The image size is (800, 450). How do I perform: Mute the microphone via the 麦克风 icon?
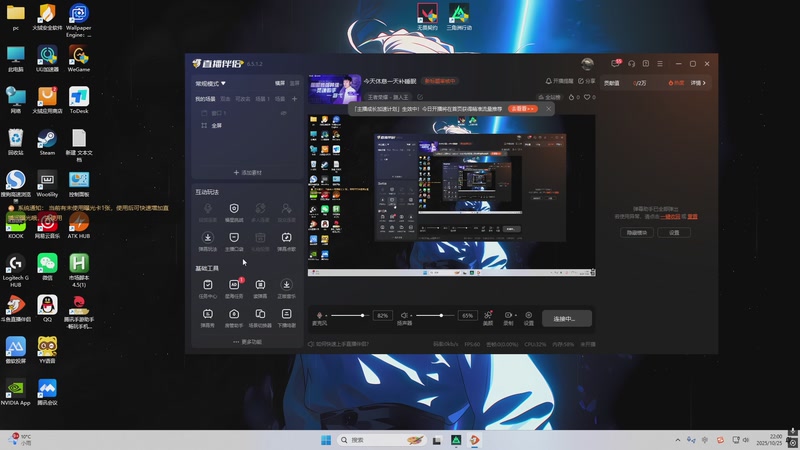(x=319, y=315)
